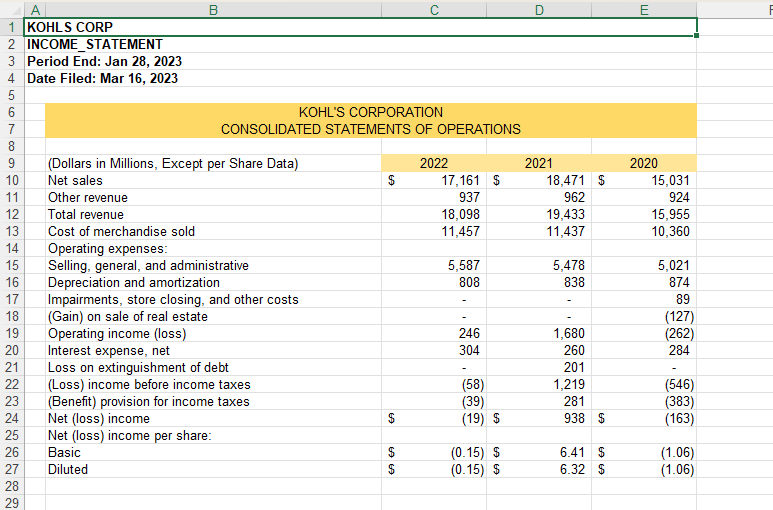Click Cost of merchandise sold label
The height and width of the screenshot is (510, 773).
point(121,232)
